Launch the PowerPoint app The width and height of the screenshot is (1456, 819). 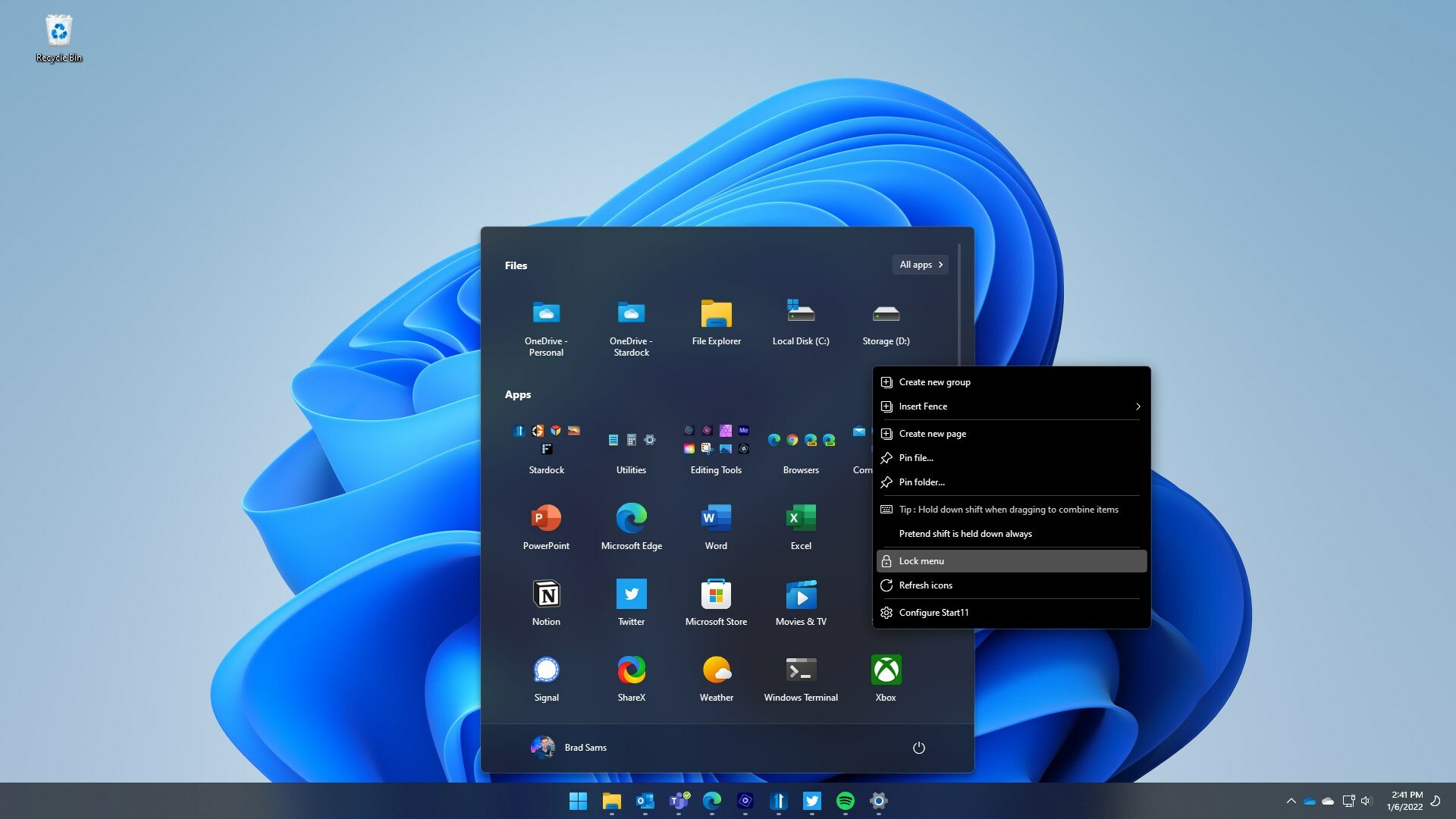coord(546,519)
